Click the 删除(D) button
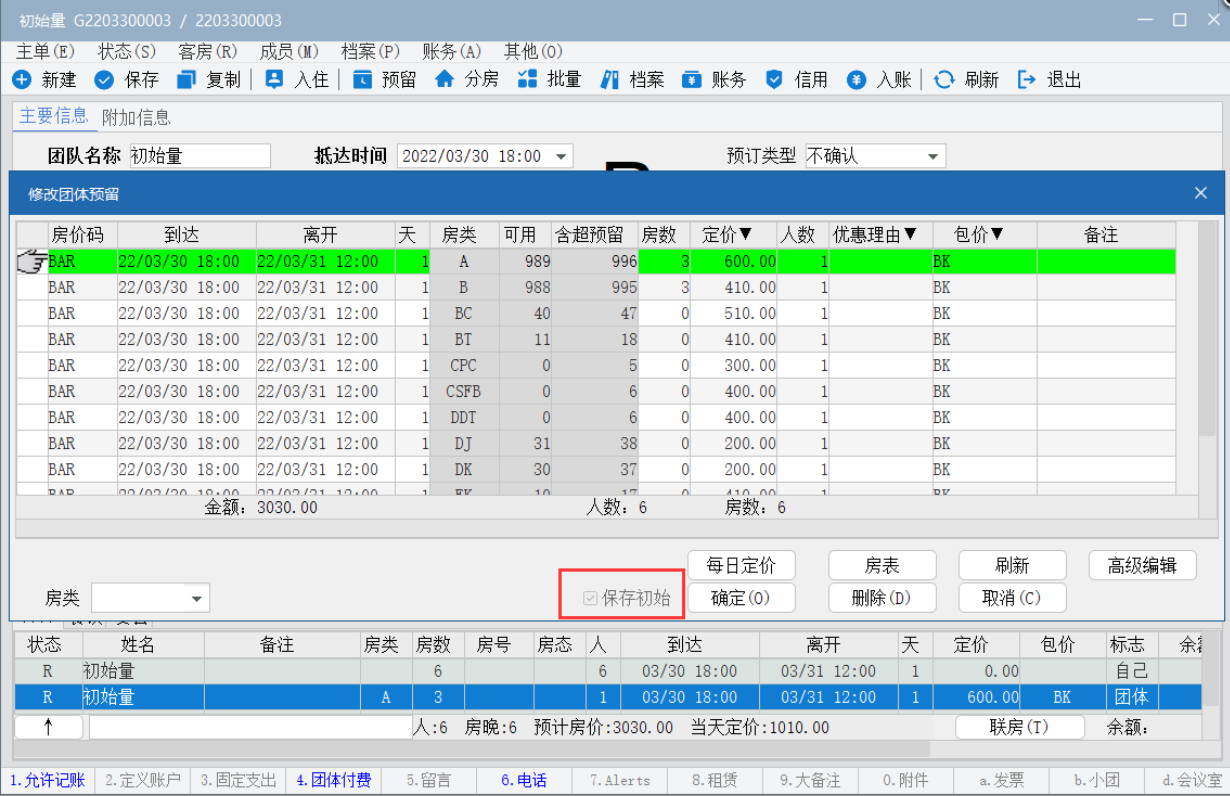This screenshot has height=796, width=1230. coord(882,598)
